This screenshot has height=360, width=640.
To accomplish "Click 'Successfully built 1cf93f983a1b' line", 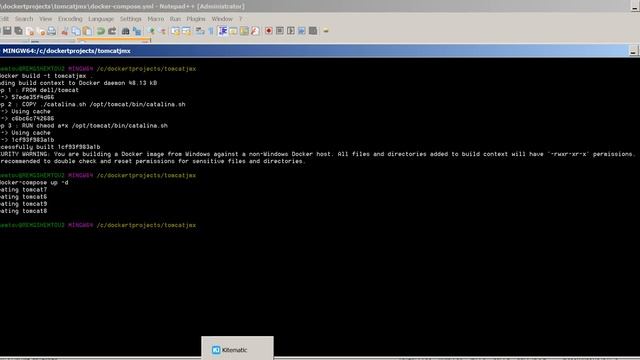I will (50, 147).
